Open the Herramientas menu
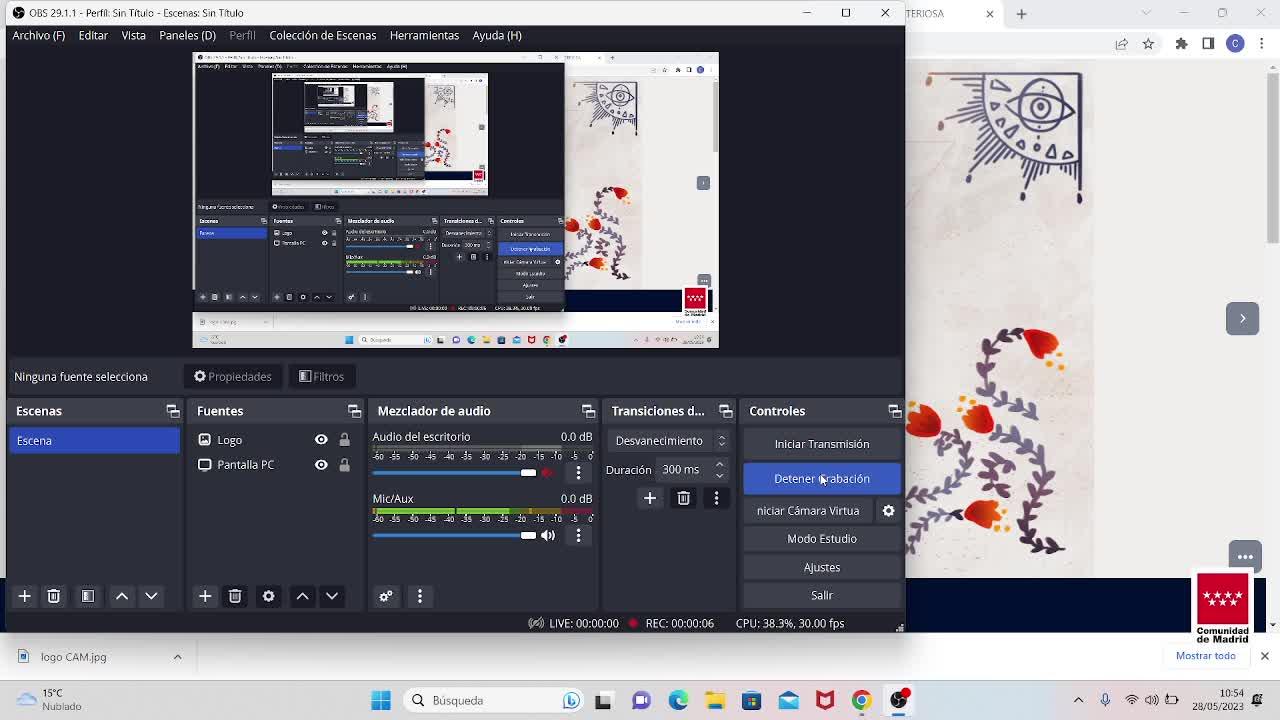Screen dimensions: 1280x720 click(x=424, y=35)
